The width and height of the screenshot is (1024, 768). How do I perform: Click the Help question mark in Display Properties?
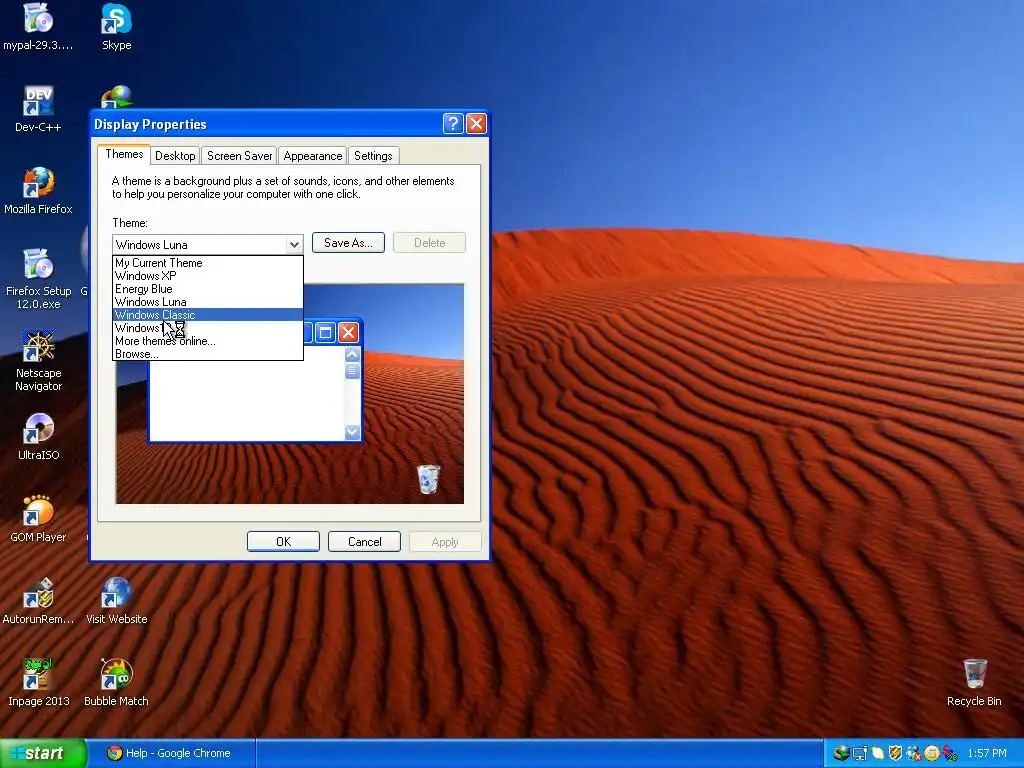(453, 123)
